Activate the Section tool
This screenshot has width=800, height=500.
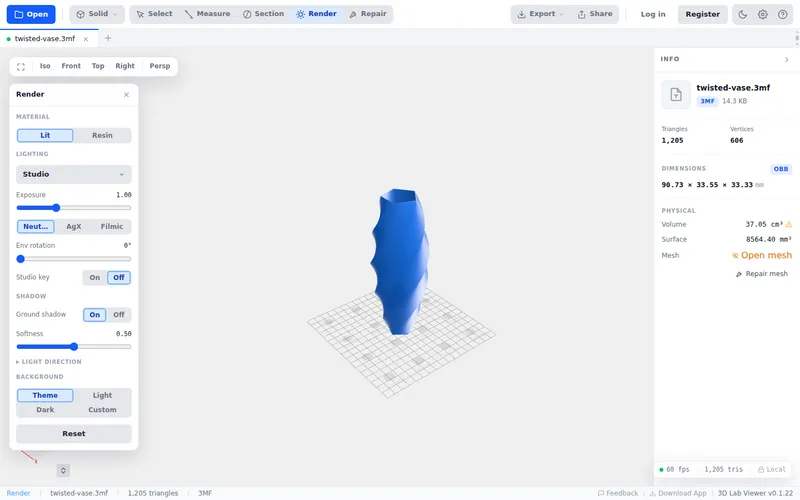coord(263,14)
